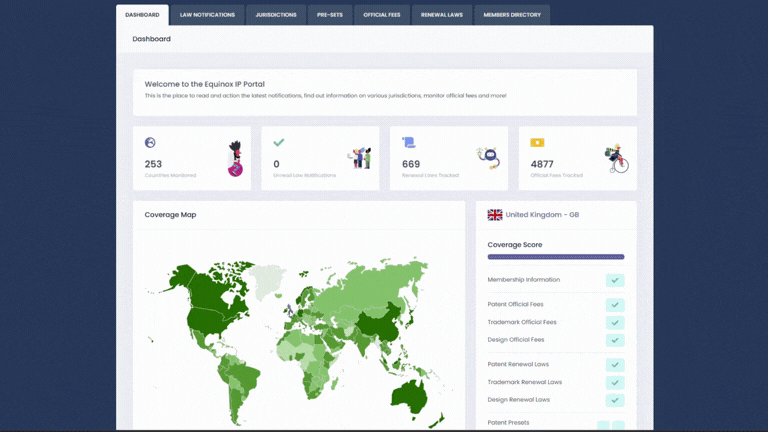
Task: Click the robot illustration on Renewal Laws card
Action: (x=489, y=158)
